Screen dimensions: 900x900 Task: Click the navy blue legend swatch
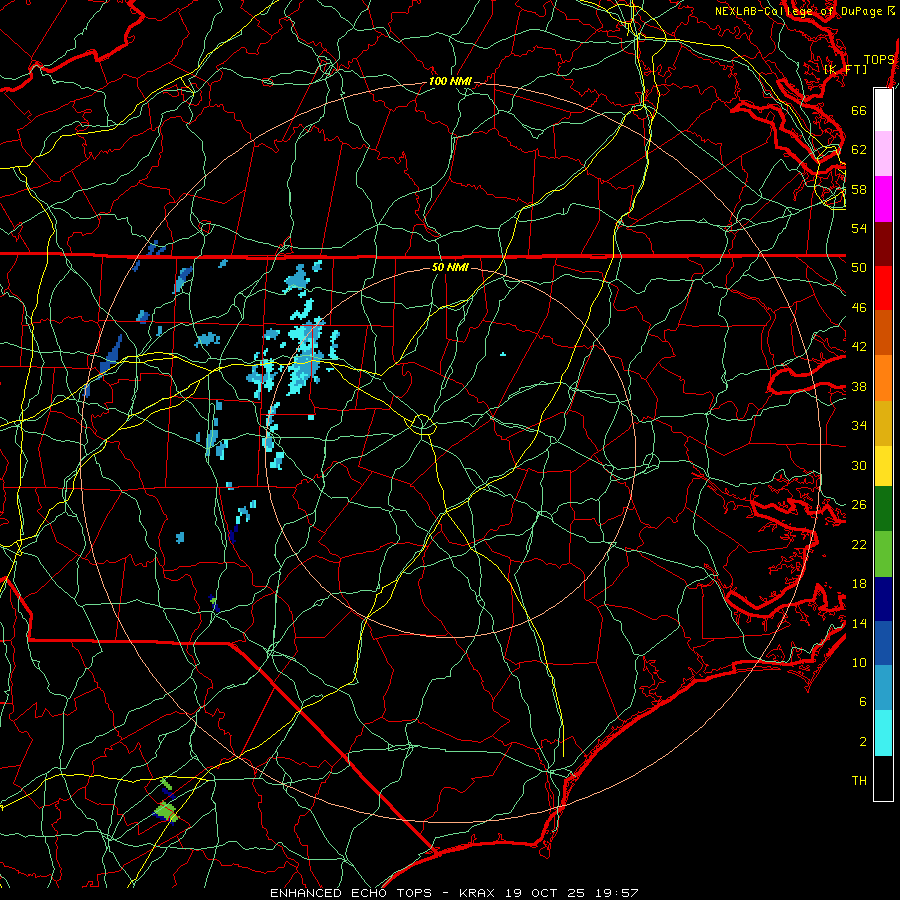tap(883, 599)
